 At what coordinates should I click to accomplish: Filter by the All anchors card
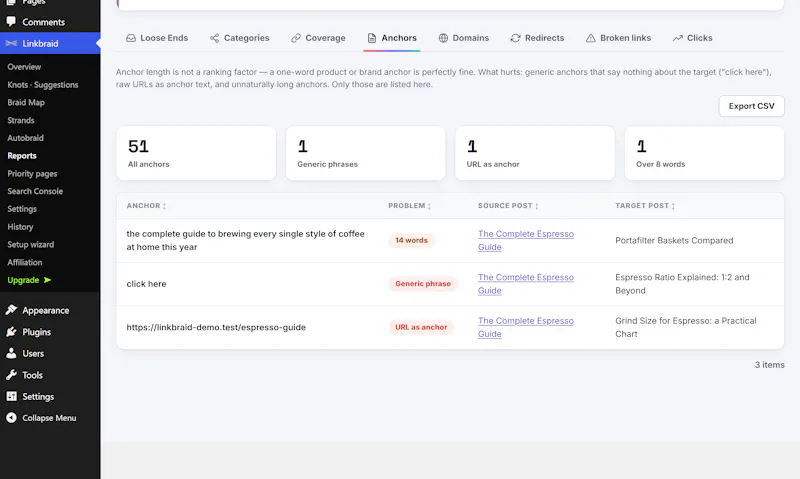196,153
